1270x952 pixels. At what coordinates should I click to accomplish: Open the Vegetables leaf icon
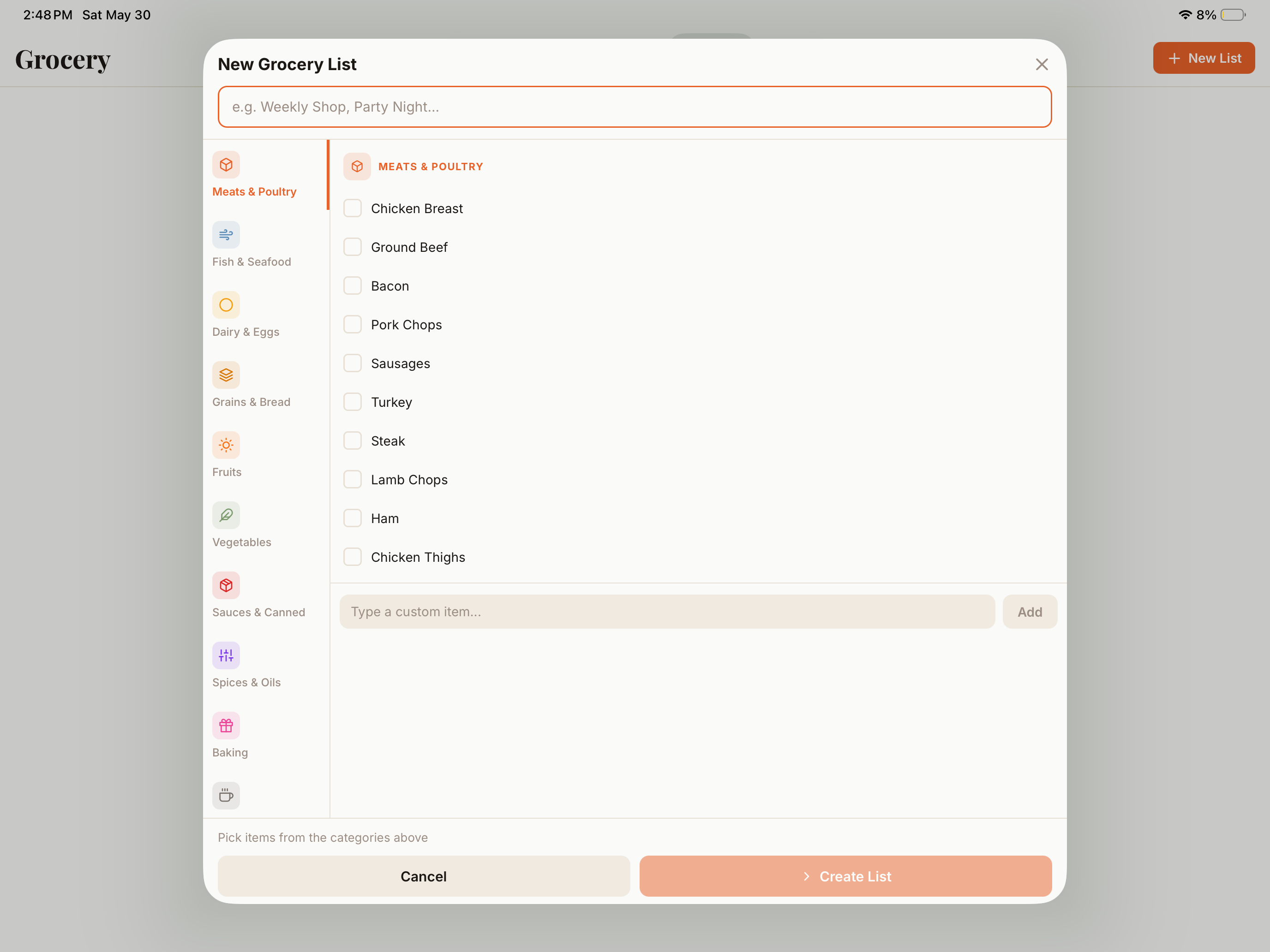226,515
